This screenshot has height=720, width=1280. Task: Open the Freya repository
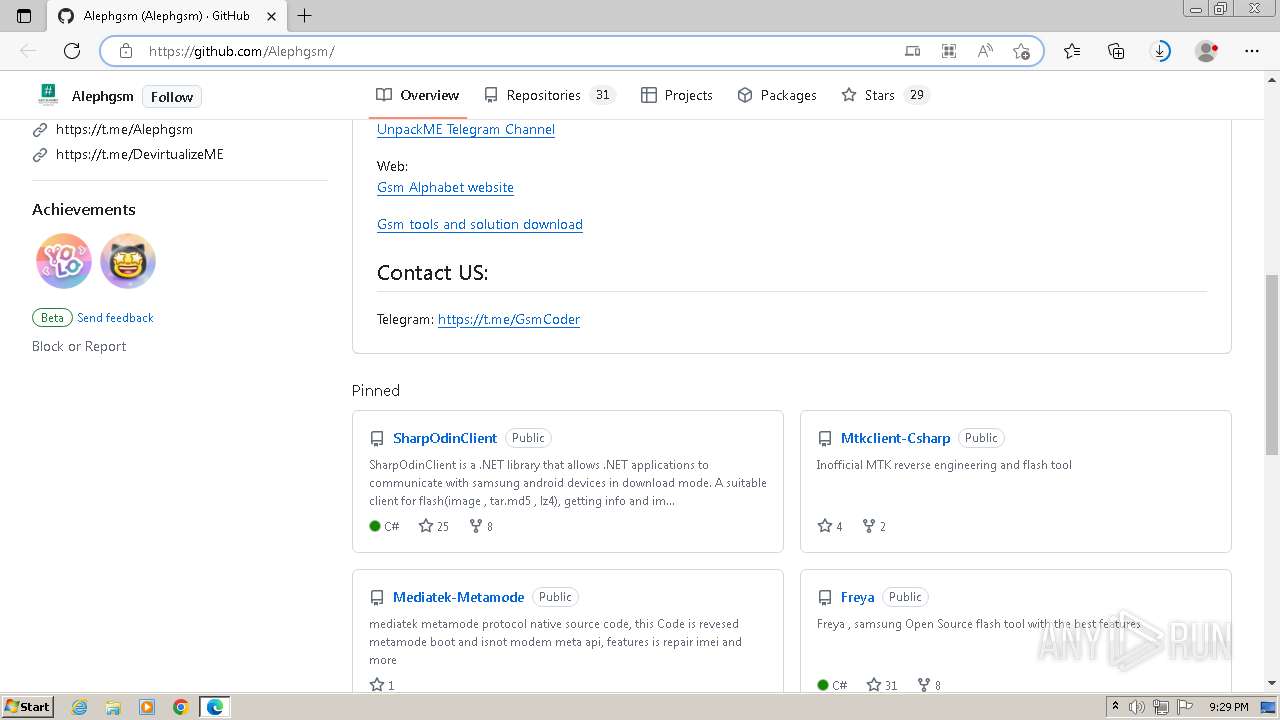(x=857, y=597)
